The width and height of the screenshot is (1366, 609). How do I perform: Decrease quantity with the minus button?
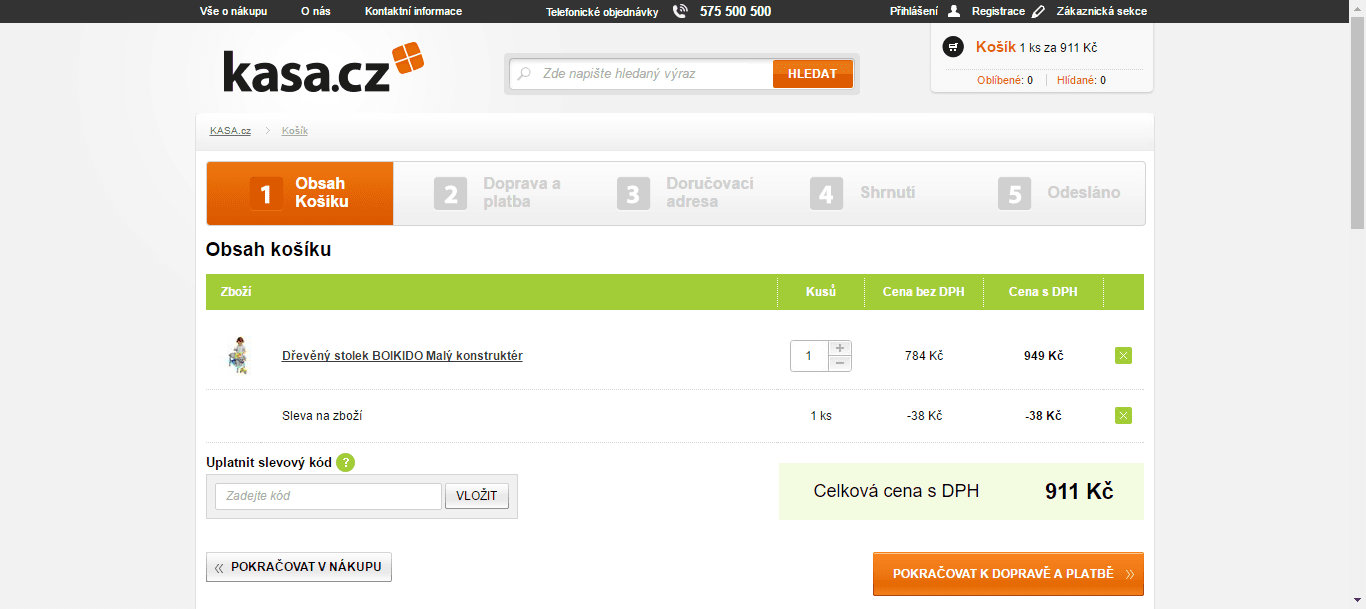839,363
